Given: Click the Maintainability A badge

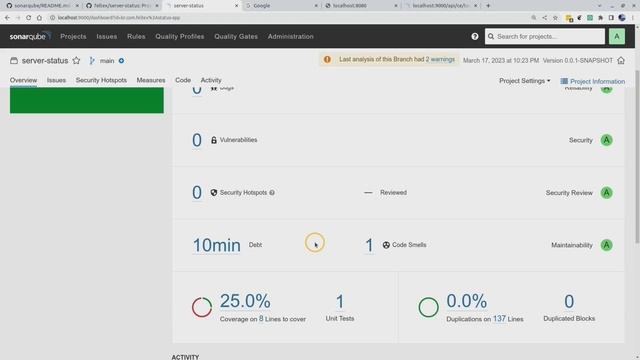Looking at the screenshot, I should tap(607, 245).
